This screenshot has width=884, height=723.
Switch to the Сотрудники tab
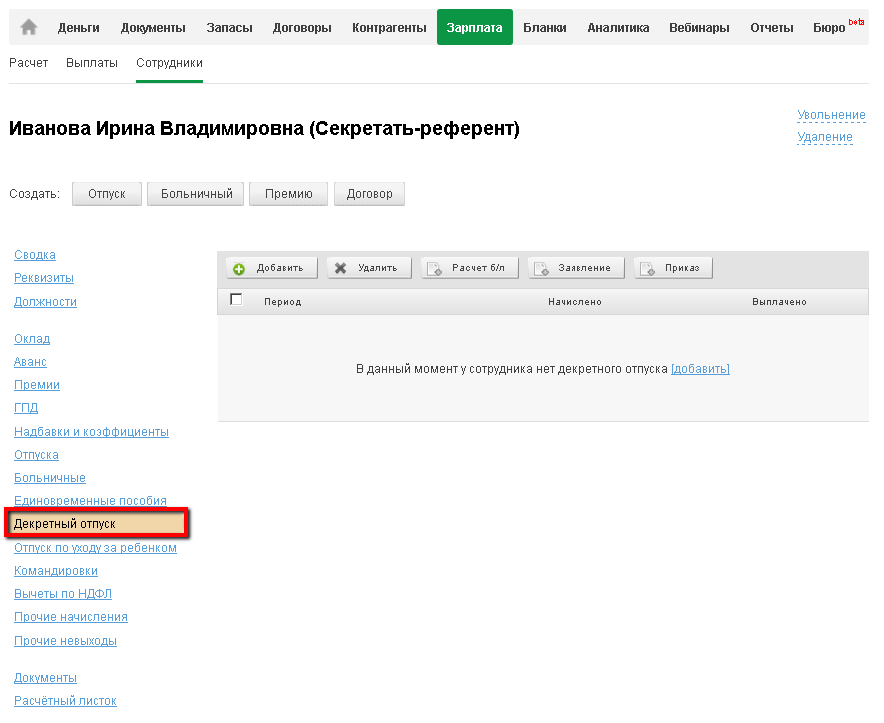point(169,63)
